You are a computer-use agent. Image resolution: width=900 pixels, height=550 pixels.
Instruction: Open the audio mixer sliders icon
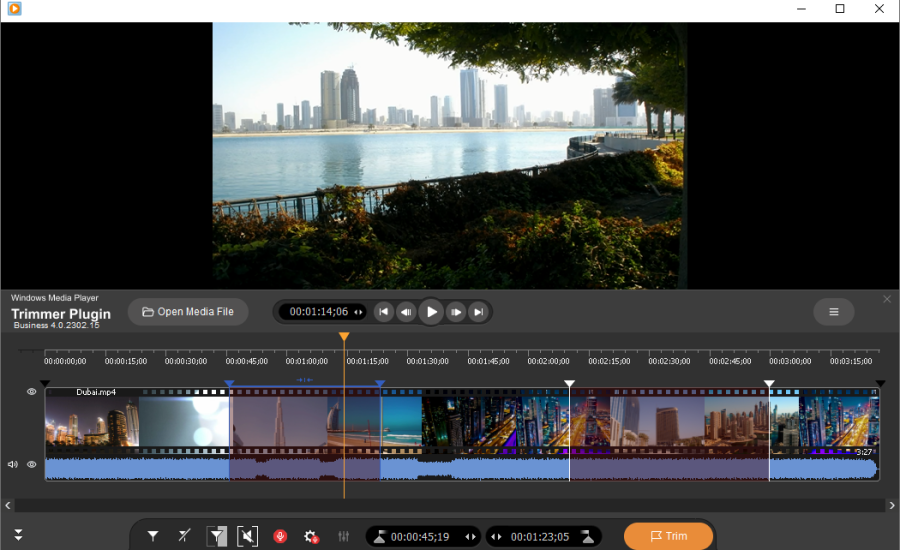tap(343, 537)
